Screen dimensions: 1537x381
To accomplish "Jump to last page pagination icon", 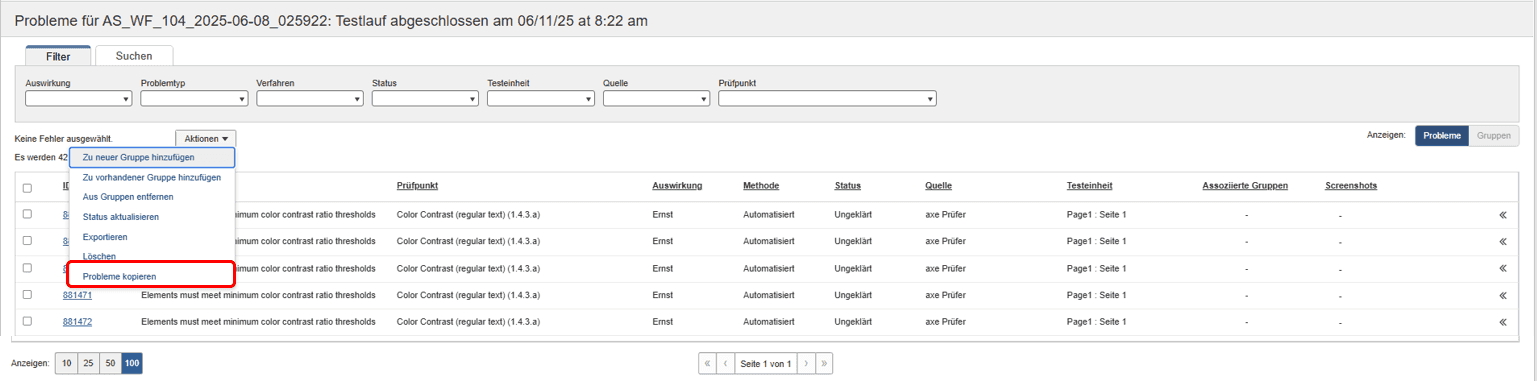I will click(x=824, y=364).
